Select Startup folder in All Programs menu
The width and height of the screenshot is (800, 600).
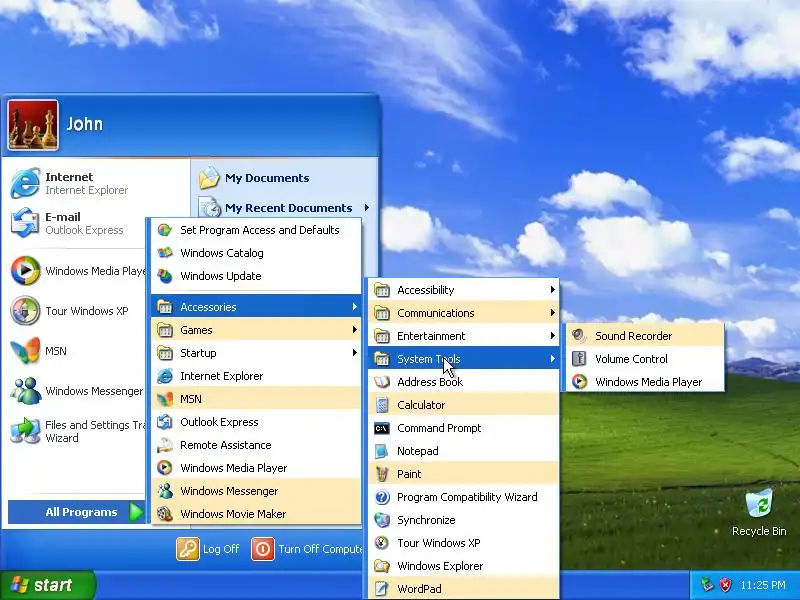click(256, 353)
